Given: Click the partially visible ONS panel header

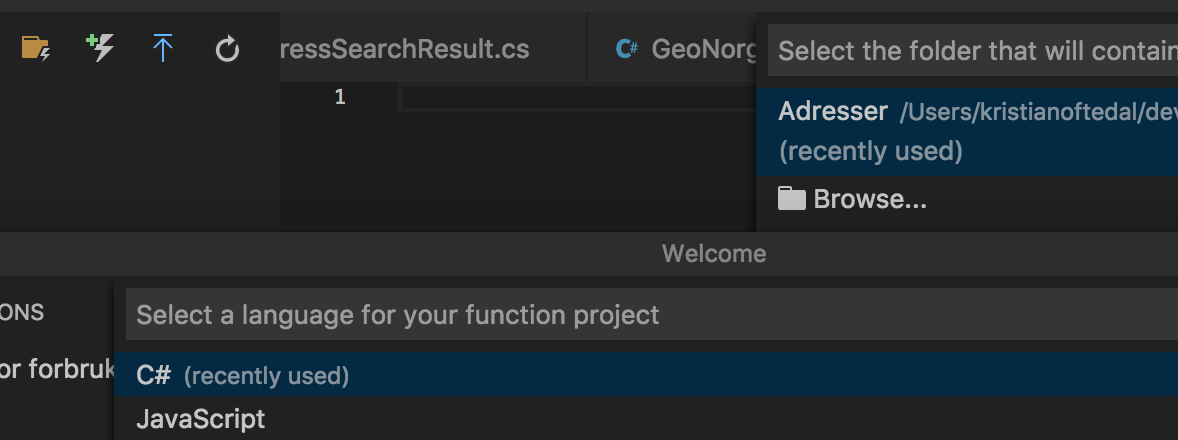Looking at the screenshot, I should [x=22, y=312].
